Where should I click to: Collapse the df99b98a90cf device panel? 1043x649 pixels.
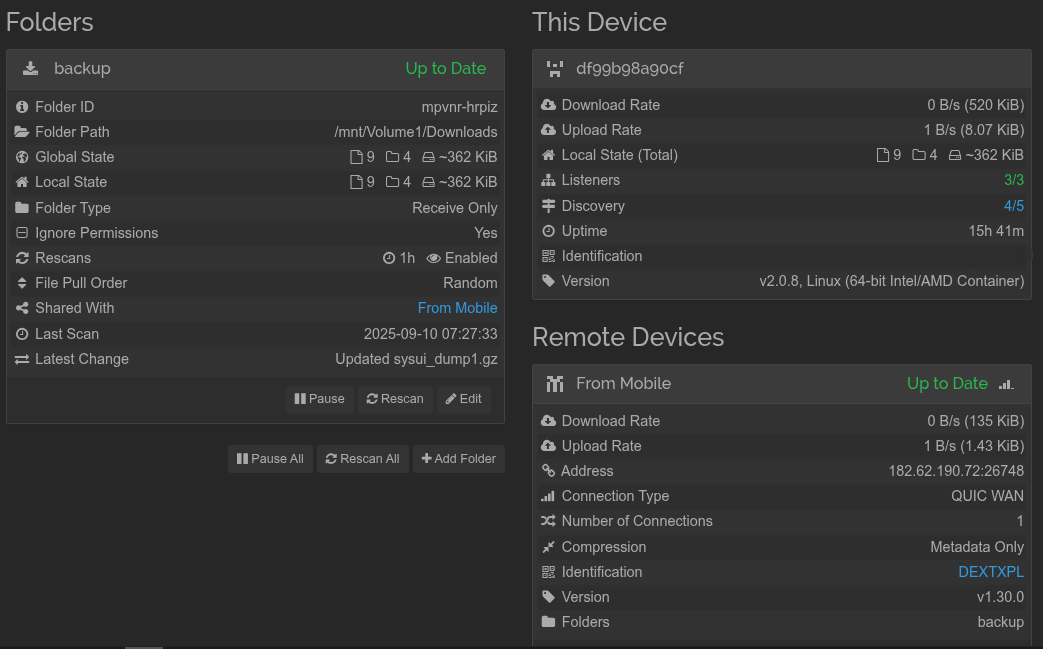(780, 69)
